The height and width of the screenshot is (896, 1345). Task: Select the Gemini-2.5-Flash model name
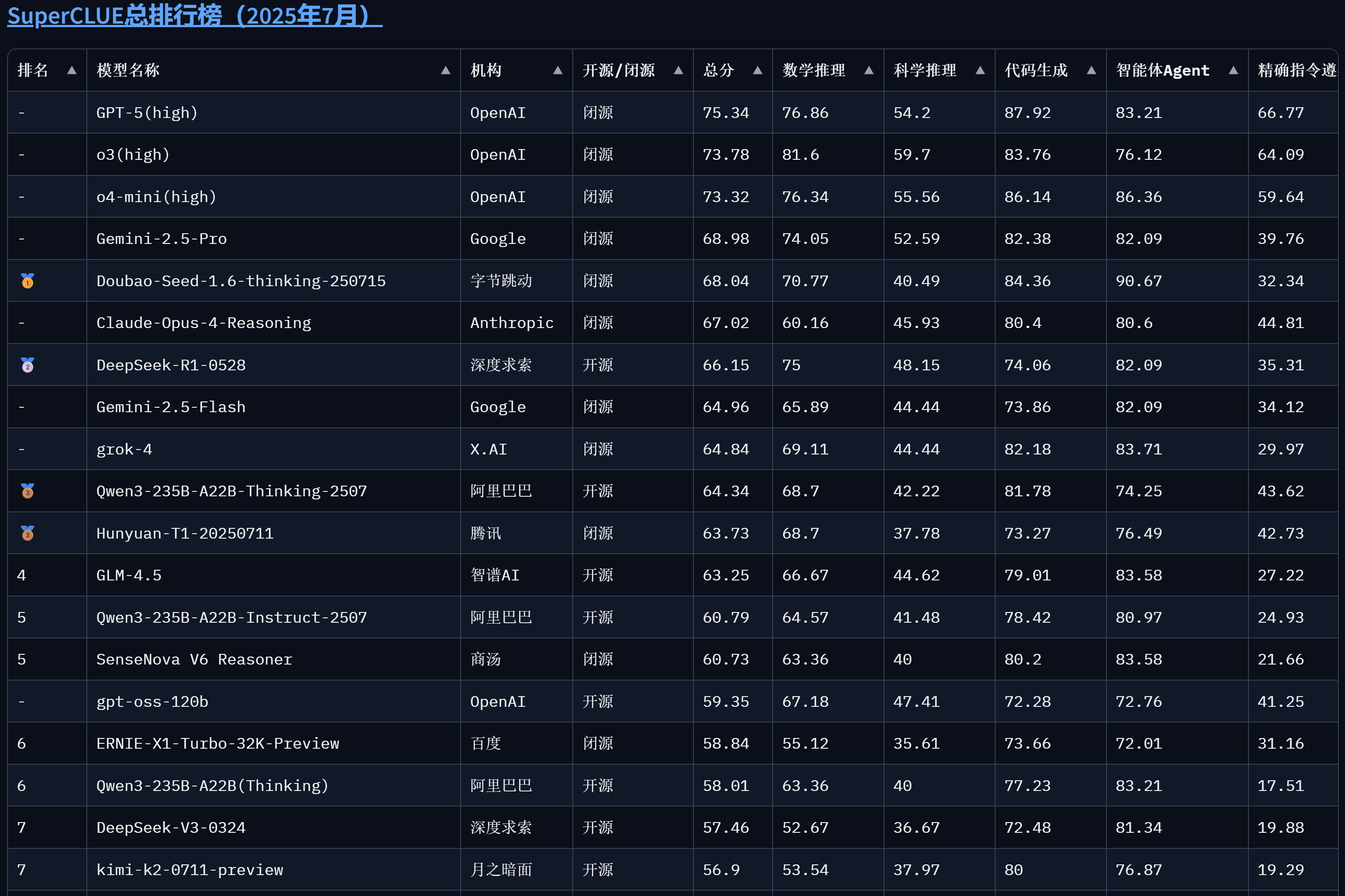tap(171, 407)
